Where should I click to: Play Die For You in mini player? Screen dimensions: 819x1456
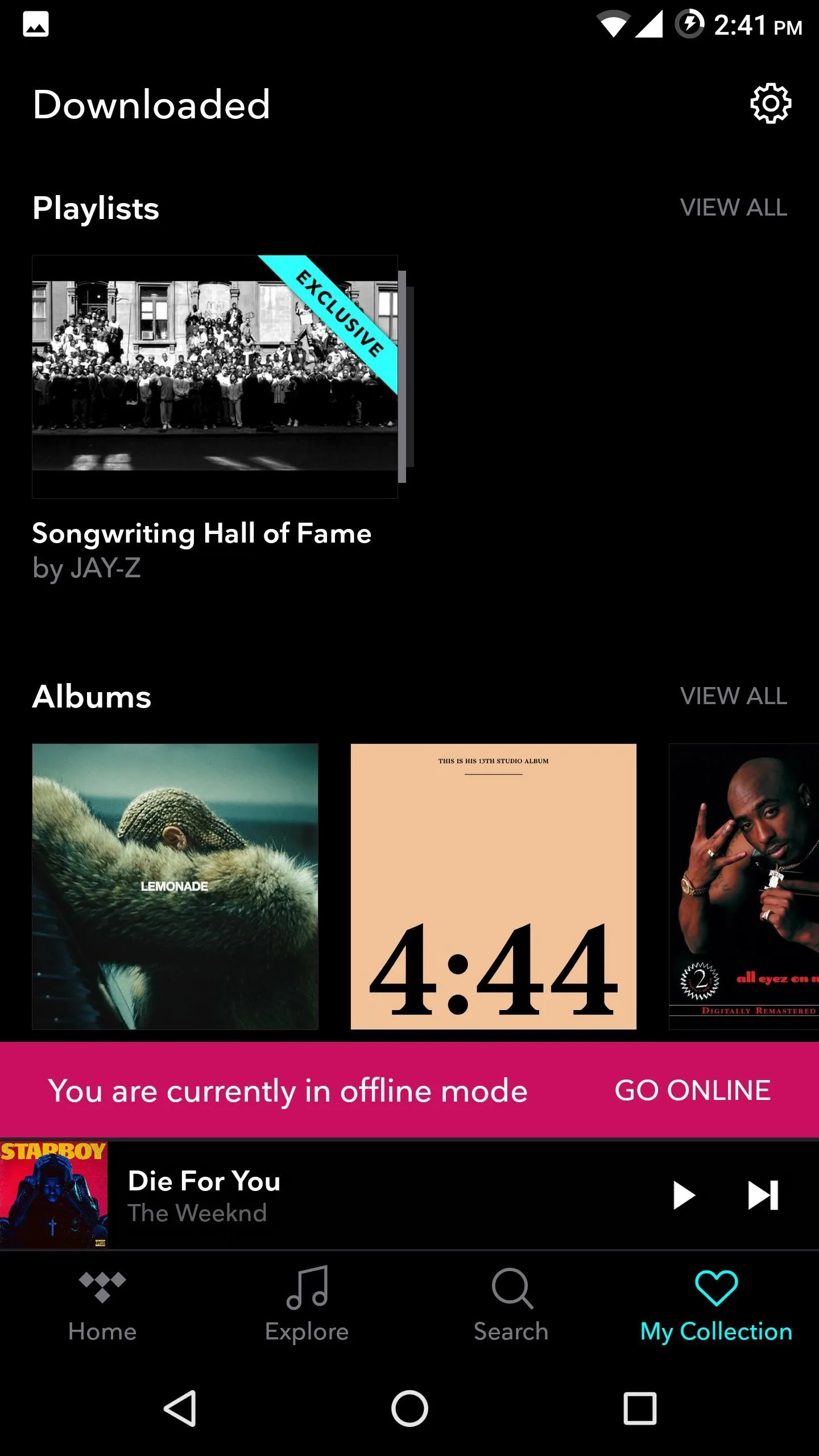click(684, 1196)
